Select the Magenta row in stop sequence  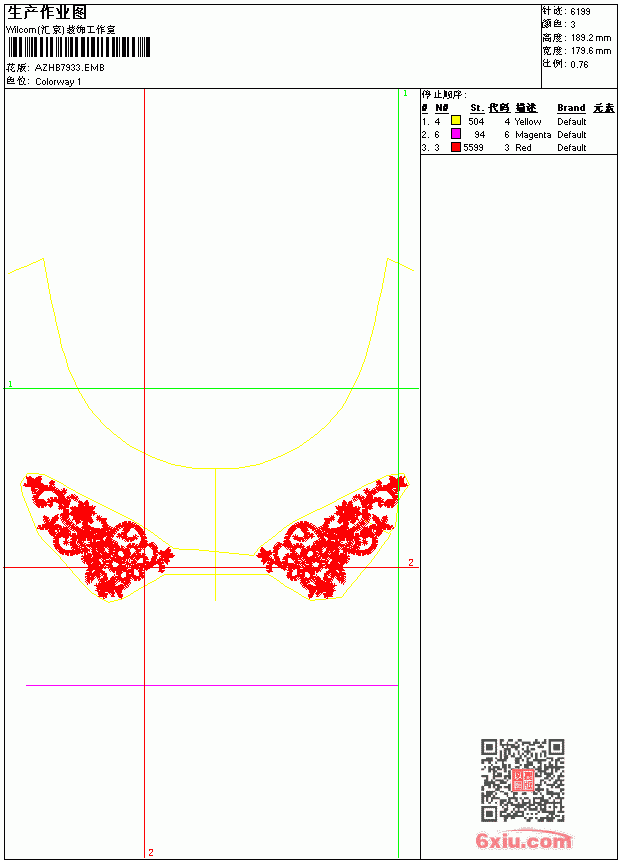tap(518, 134)
